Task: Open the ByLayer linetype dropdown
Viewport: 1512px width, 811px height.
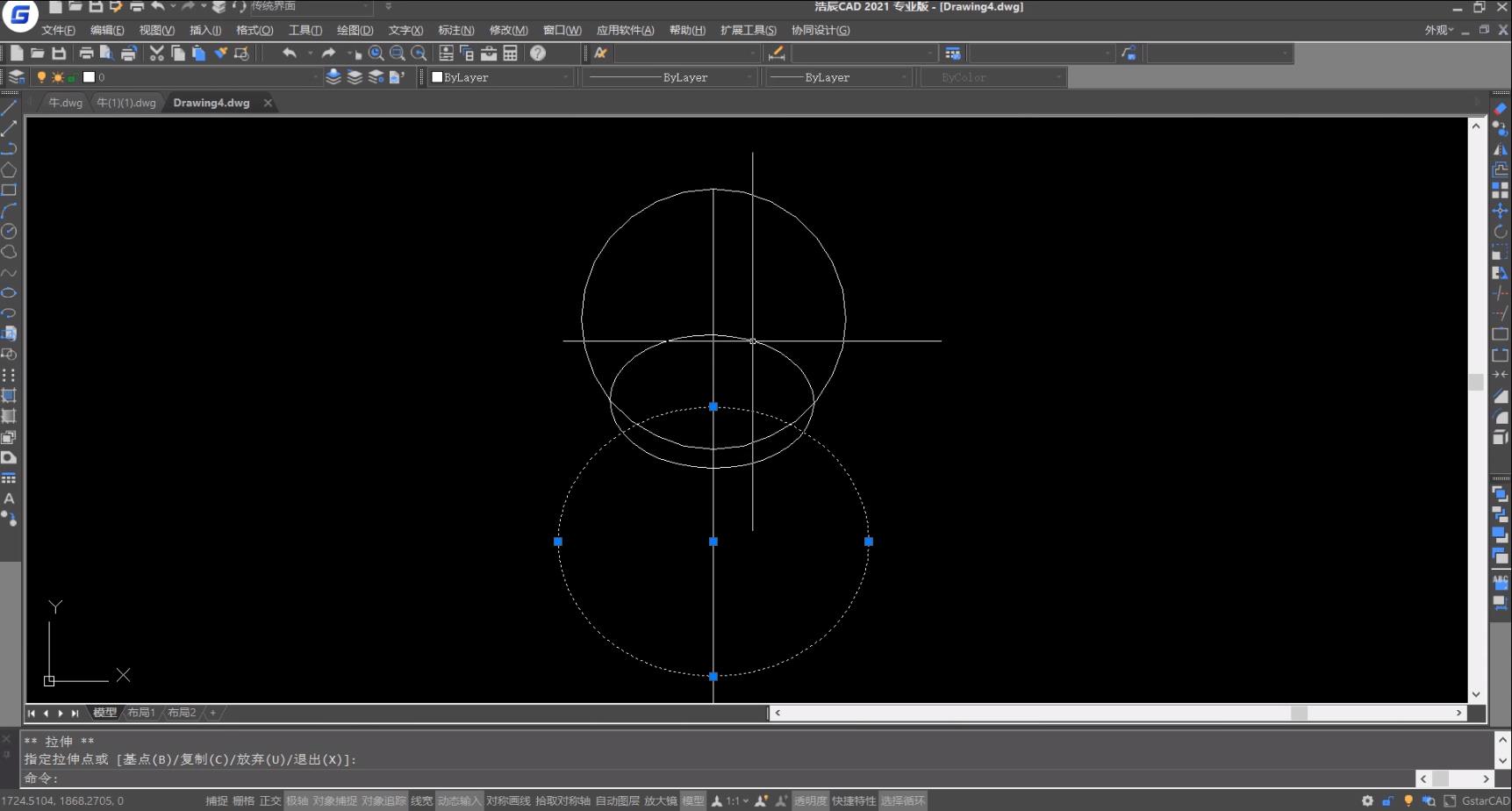Action: click(749, 77)
